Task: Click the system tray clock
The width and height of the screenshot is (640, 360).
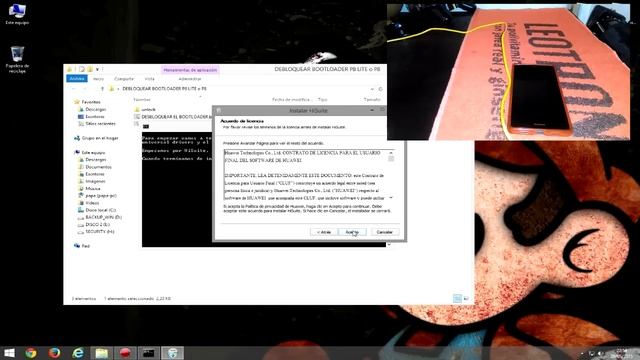Action: (x=622, y=353)
